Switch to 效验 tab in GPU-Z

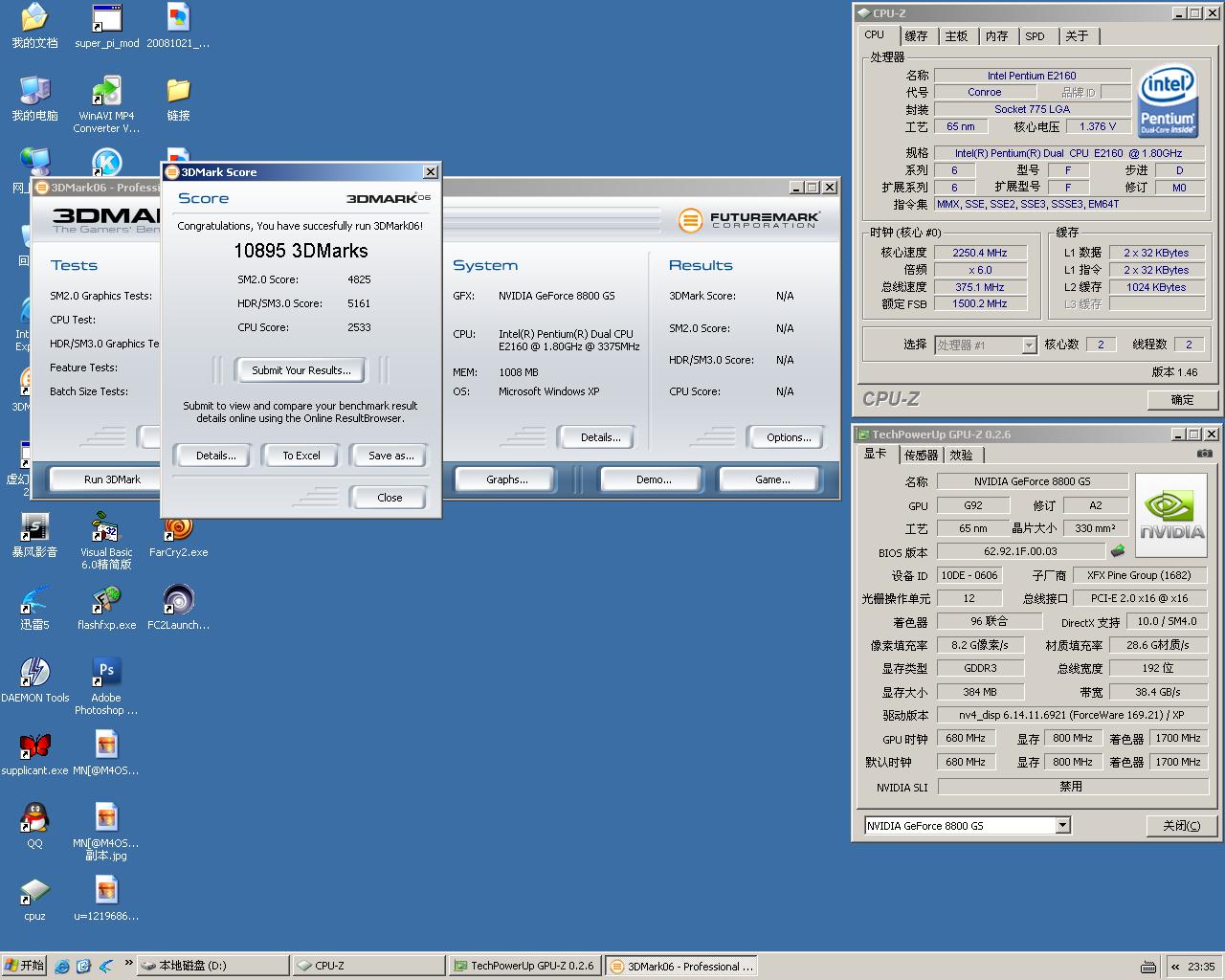pos(962,456)
